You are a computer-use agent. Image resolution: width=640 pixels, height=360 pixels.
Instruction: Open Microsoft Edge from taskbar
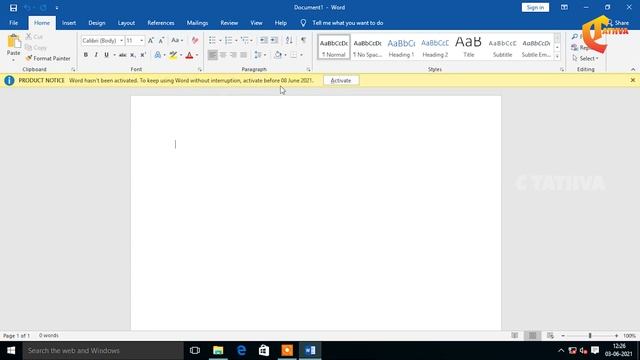pyautogui.click(x=241, y=351)
